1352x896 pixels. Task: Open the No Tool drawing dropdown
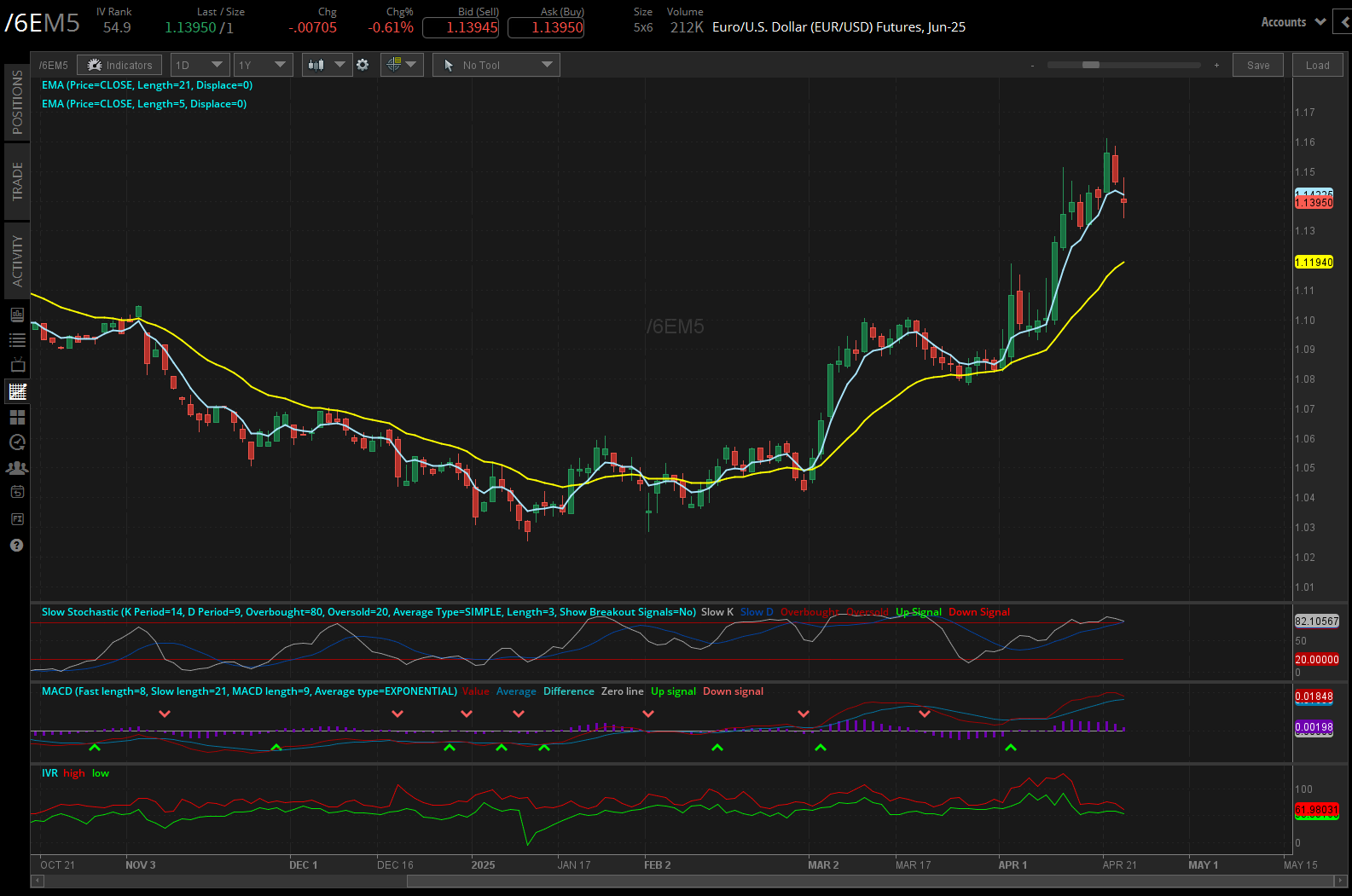point(496,65)
